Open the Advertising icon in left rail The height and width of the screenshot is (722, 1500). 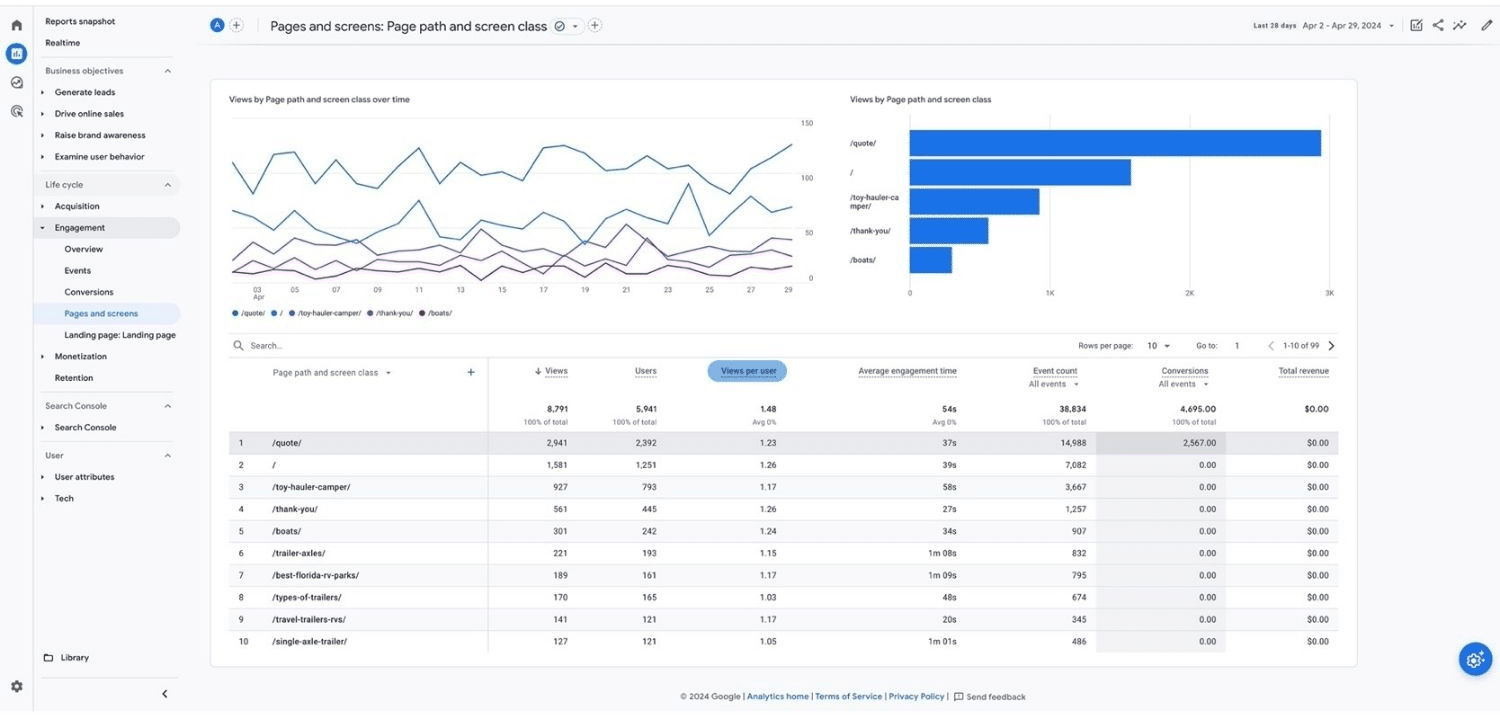coord(16,111)
